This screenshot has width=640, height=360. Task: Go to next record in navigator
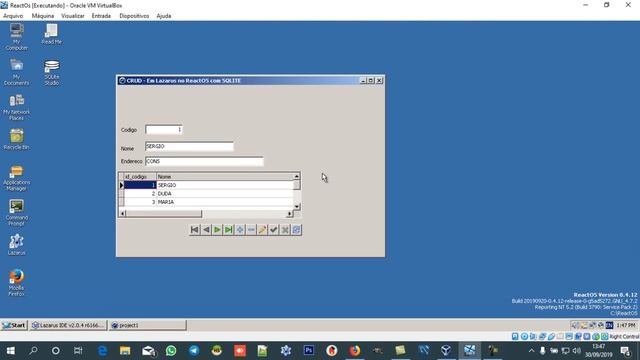(x=217, y=230)
